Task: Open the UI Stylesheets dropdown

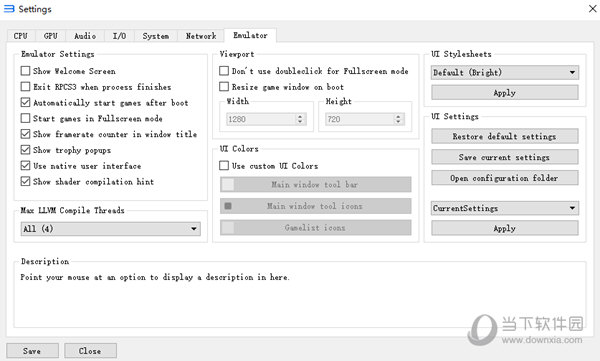Action: click(x=505, y=72)
